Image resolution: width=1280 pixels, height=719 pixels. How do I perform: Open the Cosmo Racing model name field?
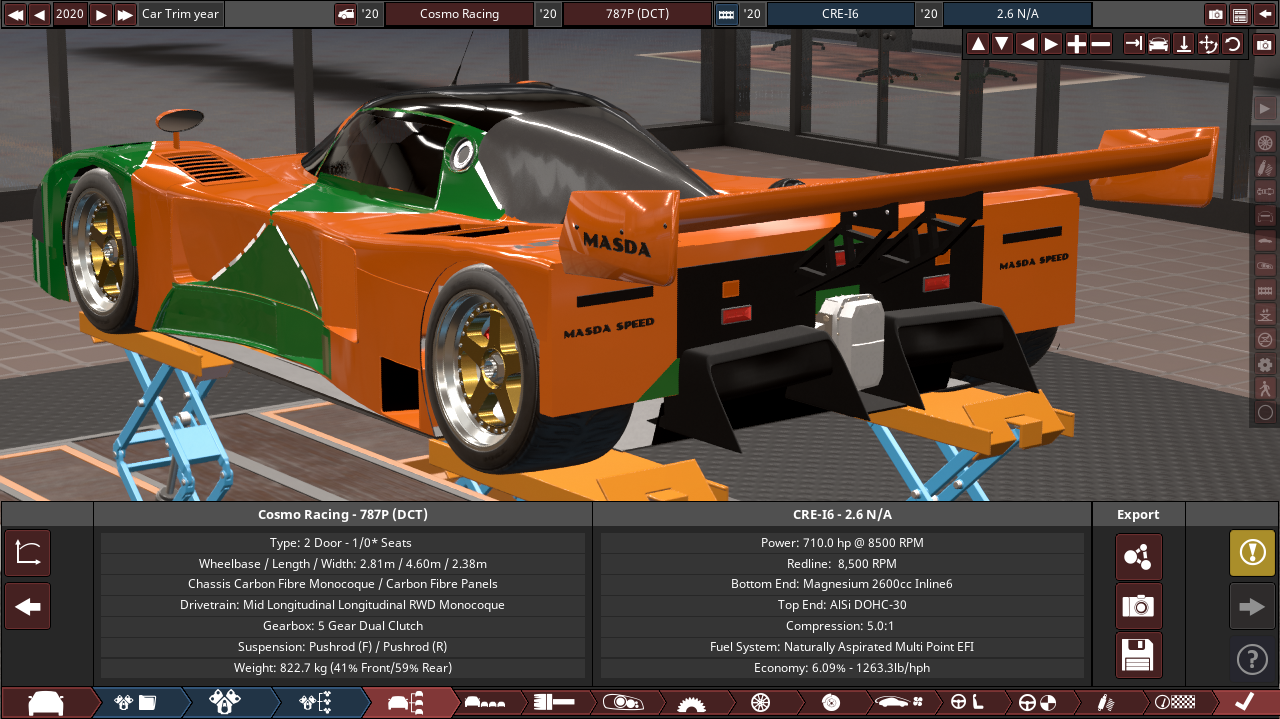(459, 14)
